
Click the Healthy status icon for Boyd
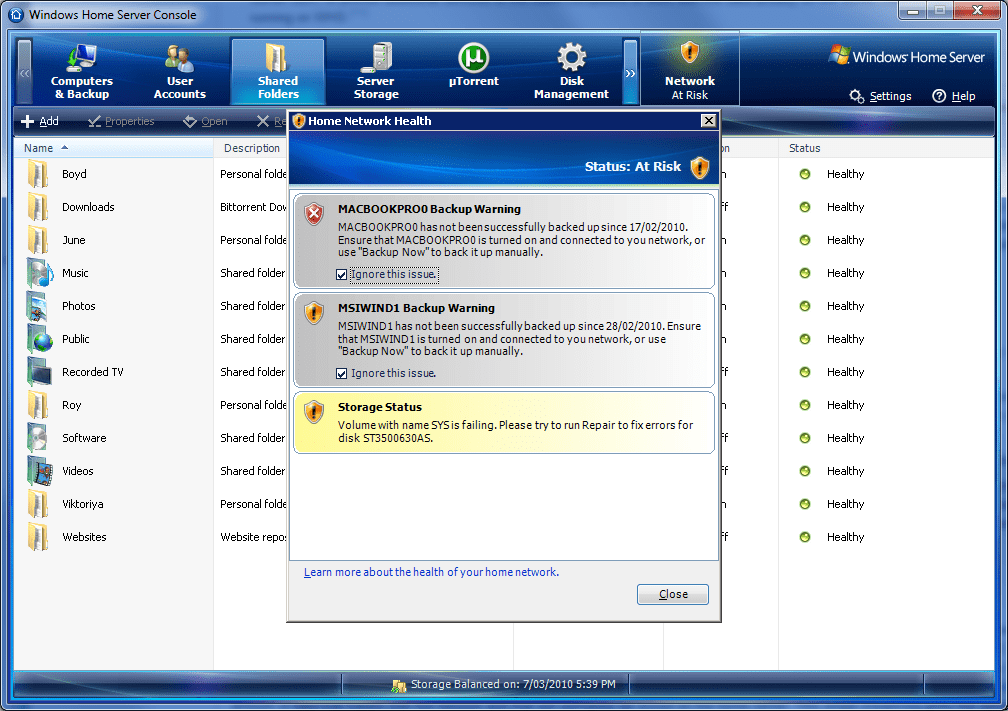click(x=805, y=174)
